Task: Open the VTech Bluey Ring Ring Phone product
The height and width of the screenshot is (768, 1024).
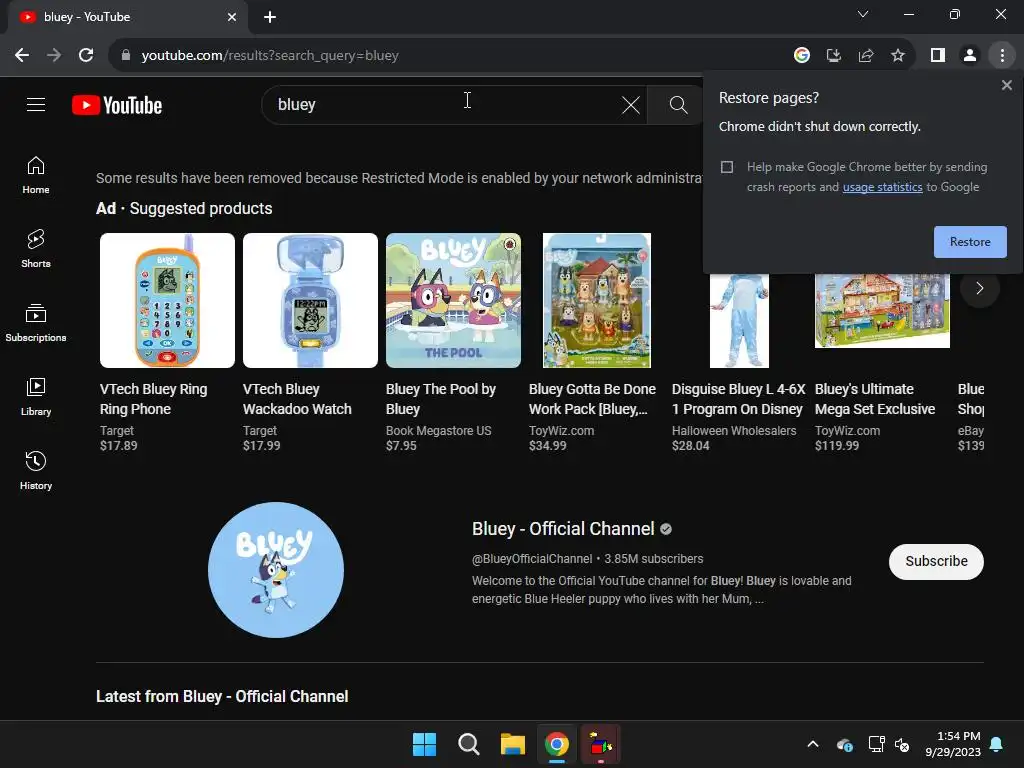Action: coord(167,300)
